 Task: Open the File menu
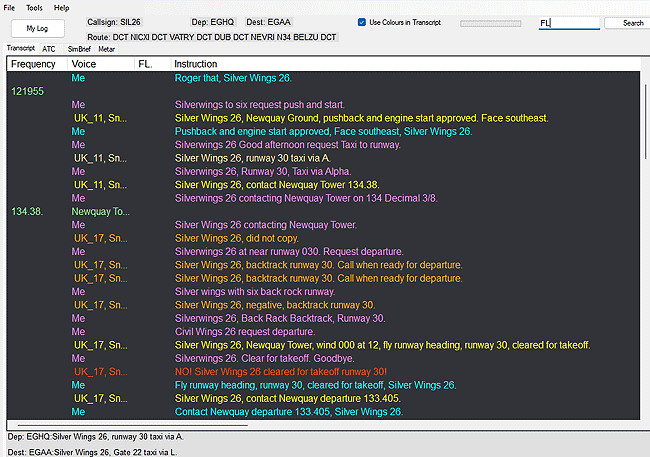pos(9,7)
